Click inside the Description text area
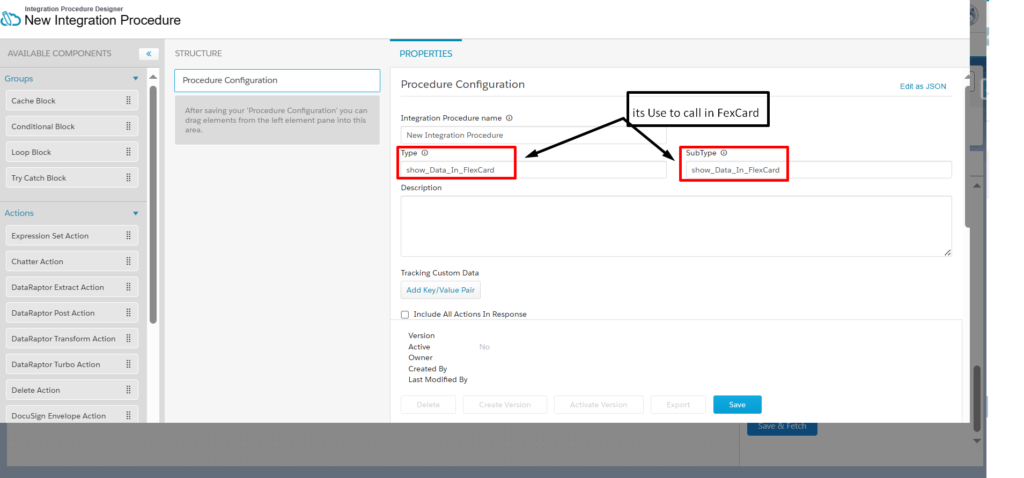The image size is (1024, 478). tap(676, 226)
